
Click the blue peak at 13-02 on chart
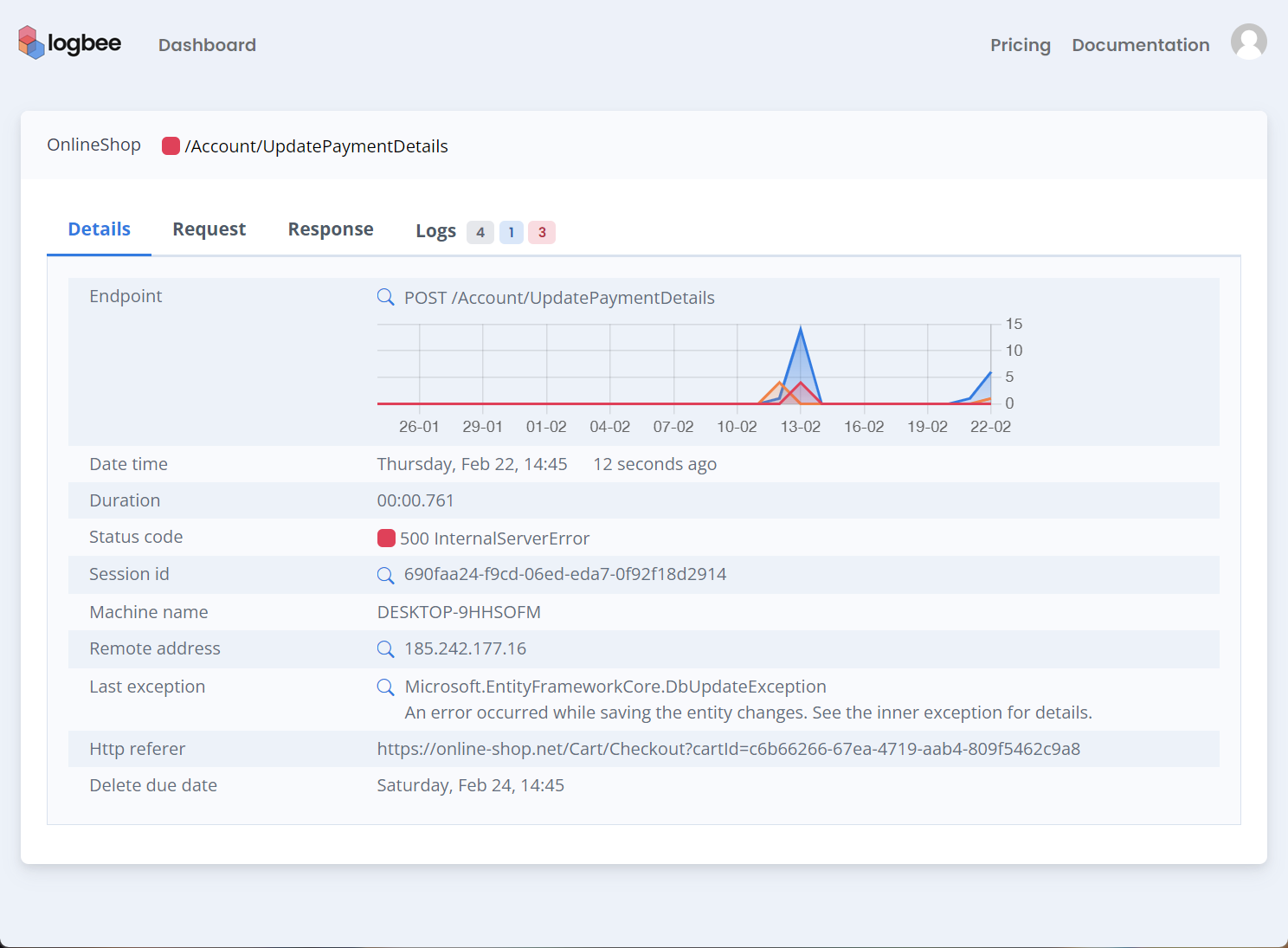pyautogui.click(x=801, y=329)
